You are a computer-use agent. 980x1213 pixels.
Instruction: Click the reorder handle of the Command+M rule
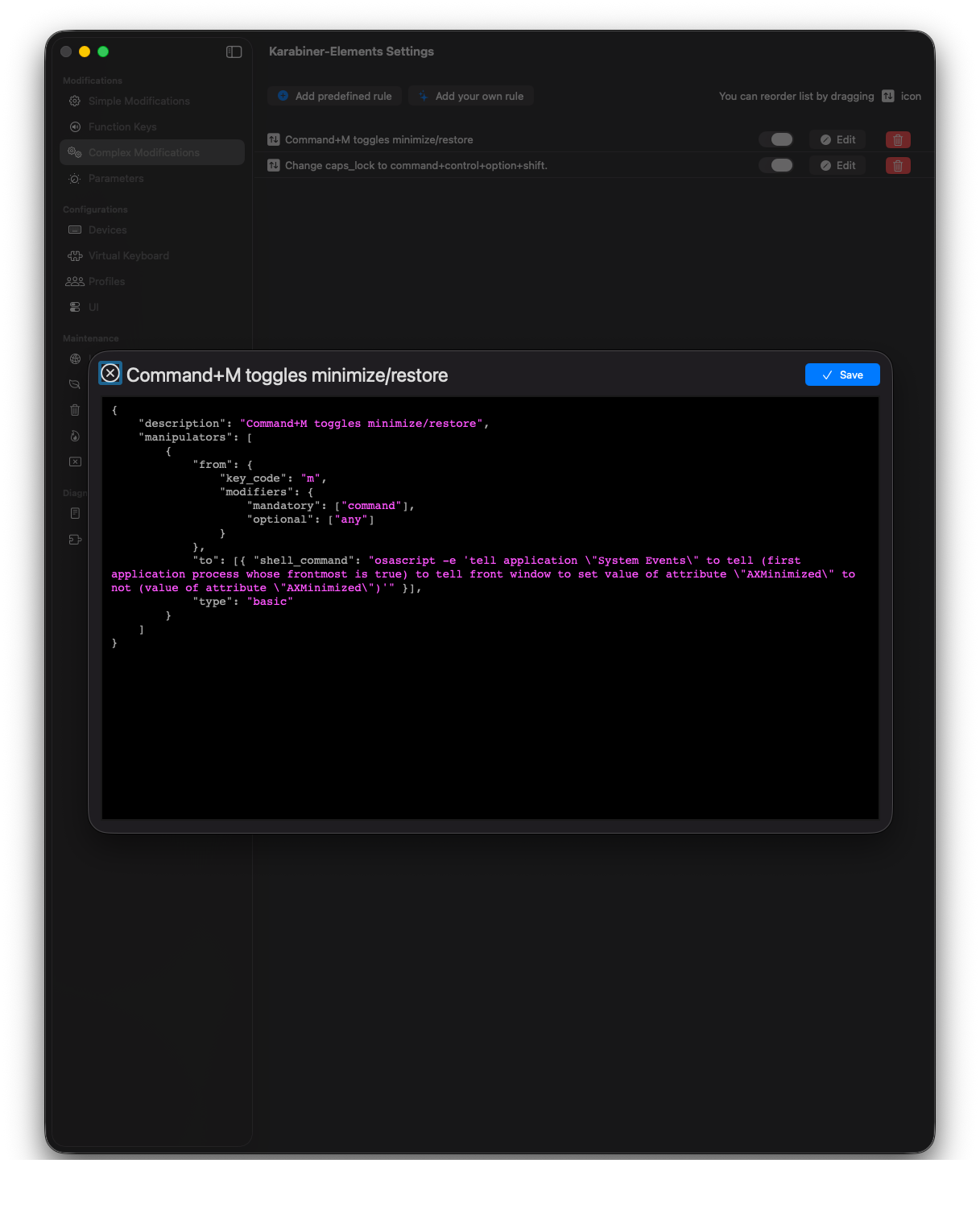coord(274,139)
